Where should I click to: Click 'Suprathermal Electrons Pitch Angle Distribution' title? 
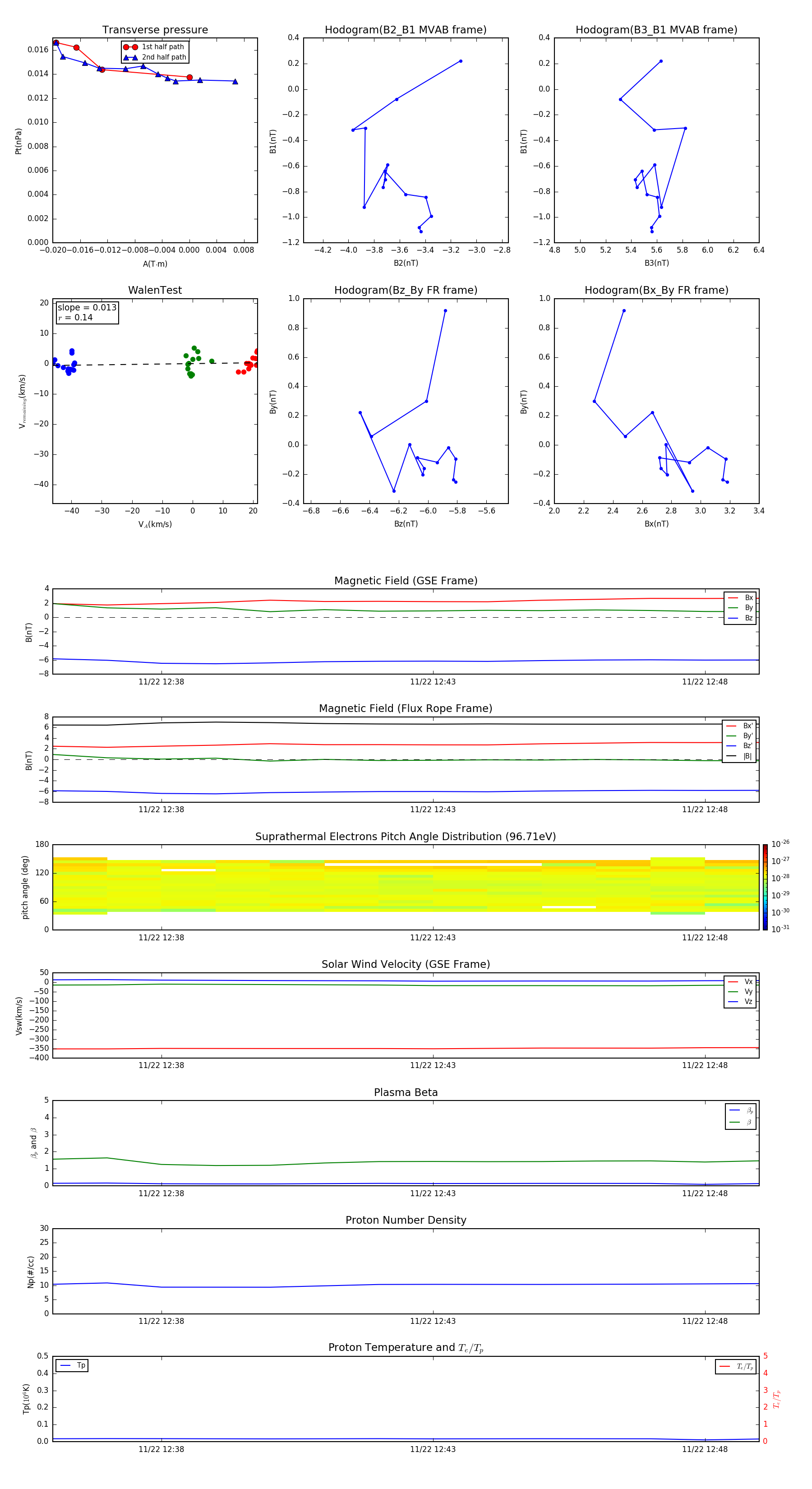tap(406, 837)
